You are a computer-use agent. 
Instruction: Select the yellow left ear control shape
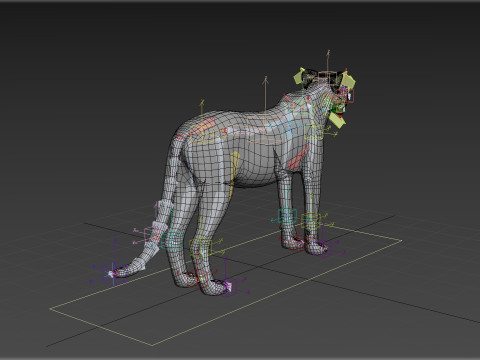click(299, 77)
